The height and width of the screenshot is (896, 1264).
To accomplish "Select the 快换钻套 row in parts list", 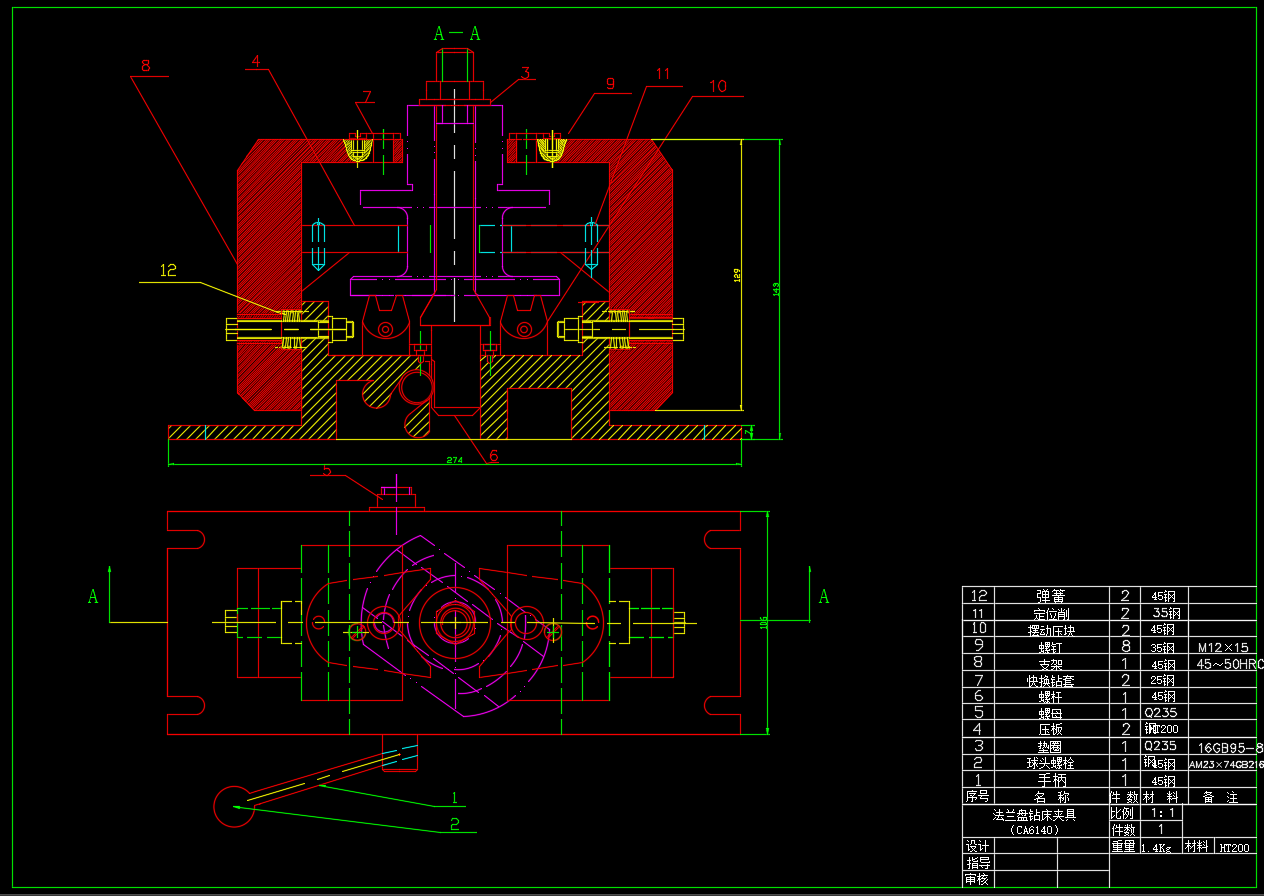I will (x=1051, y=680).
